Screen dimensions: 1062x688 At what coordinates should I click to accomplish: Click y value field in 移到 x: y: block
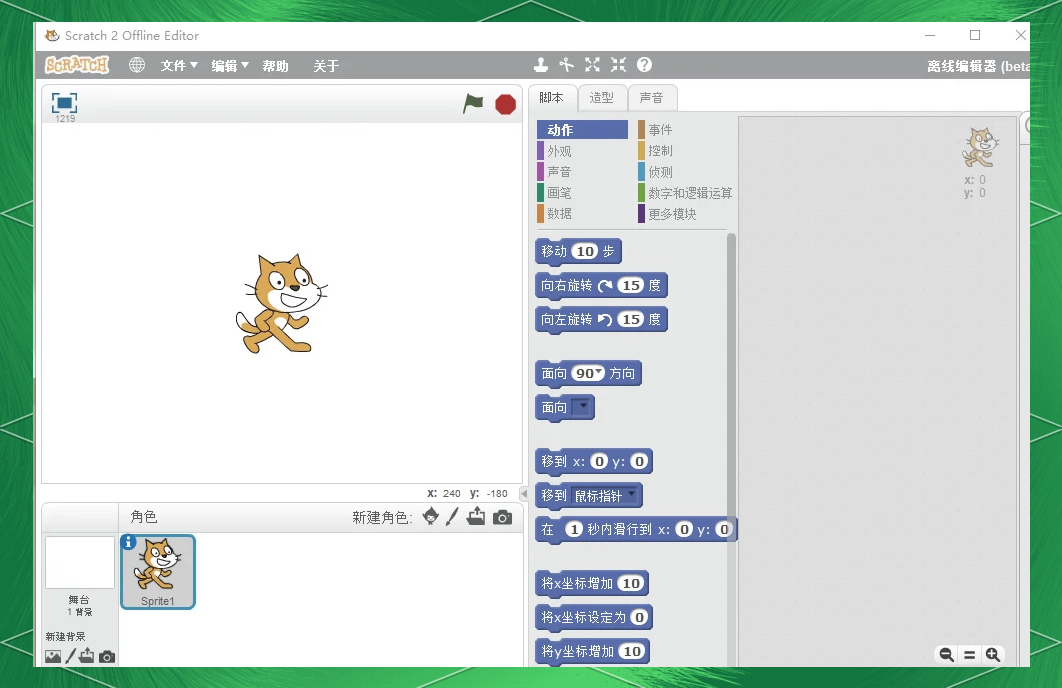639,461
